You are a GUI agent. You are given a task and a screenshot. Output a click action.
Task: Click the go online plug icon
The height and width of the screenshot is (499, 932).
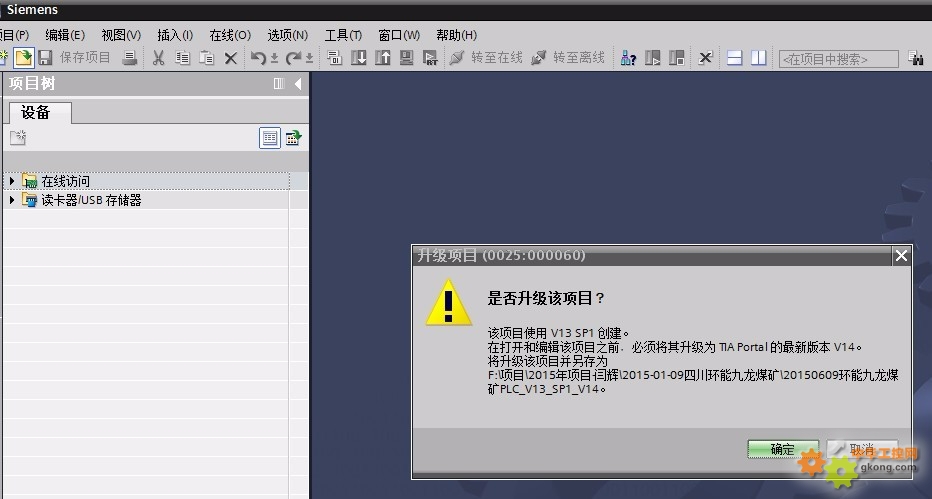pos(456,58)
